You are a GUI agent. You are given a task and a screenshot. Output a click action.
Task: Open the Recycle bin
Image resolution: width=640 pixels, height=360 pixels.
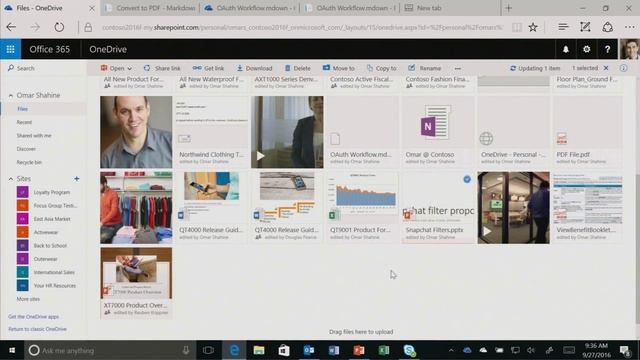29,162
